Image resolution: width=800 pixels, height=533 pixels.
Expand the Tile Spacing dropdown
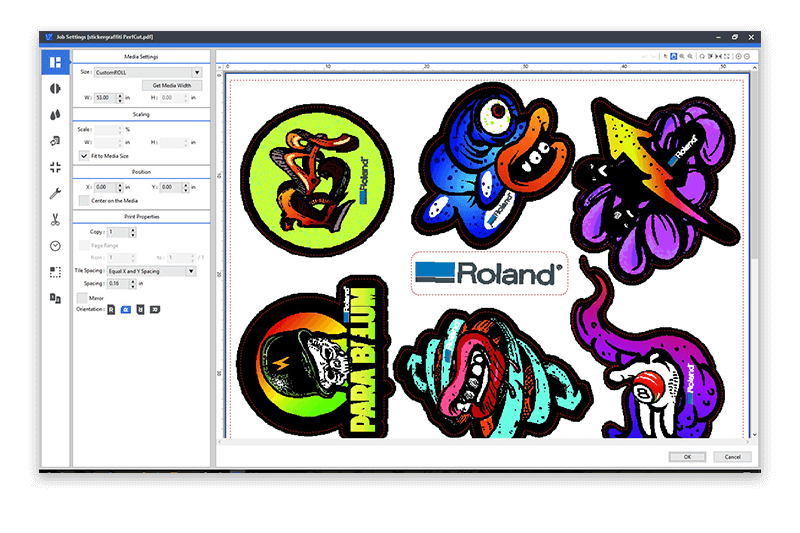(x=191, y=270)
